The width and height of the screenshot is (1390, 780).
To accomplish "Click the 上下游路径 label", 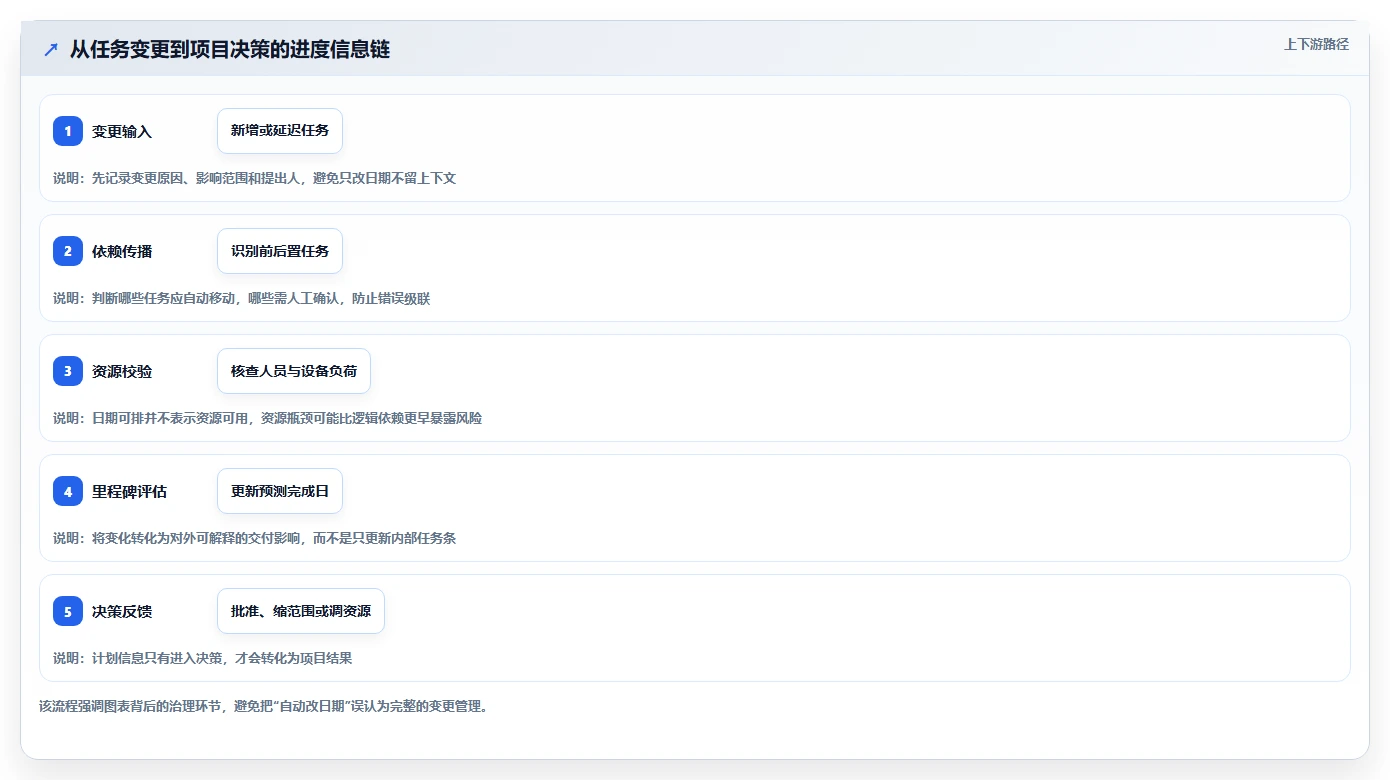I will point(1316,44).
